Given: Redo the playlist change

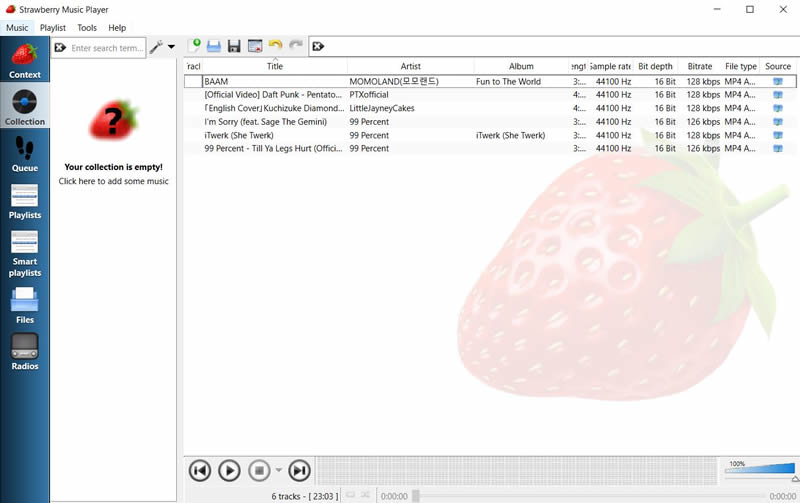Looking at the screenshot, I should tap(296, 46).
